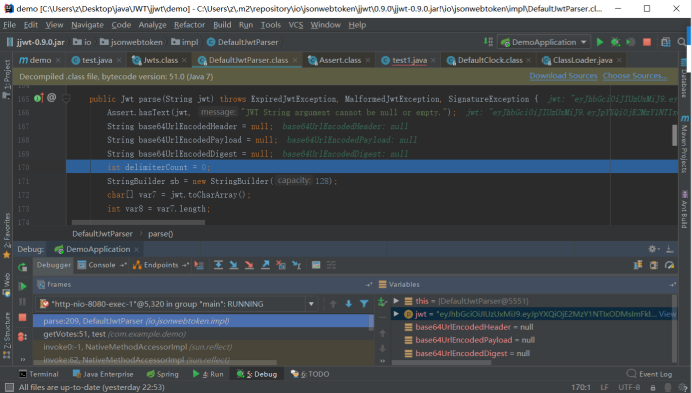Click the Build project icon left of DemoApplication
The height and width of the screenshot is (393, 692).
coord(488,42)
